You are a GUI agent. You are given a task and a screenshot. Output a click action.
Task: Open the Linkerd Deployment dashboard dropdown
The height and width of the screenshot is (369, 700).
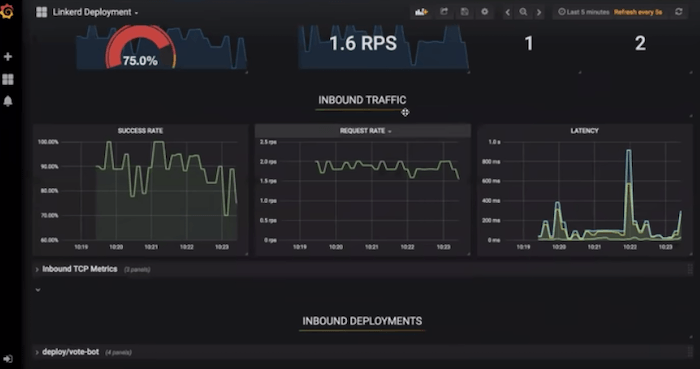click(95, 12)
